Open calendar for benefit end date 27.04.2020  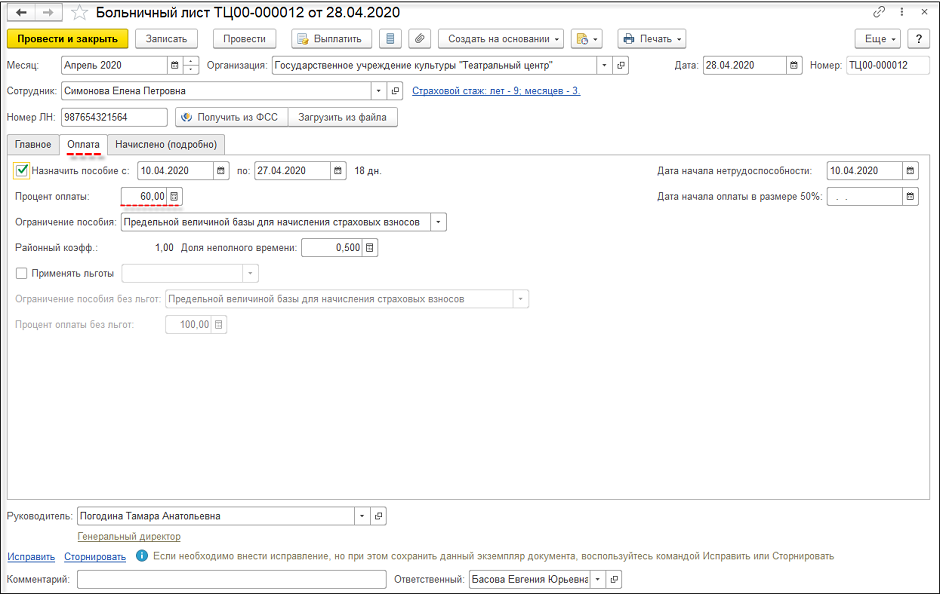pos(338,171)
